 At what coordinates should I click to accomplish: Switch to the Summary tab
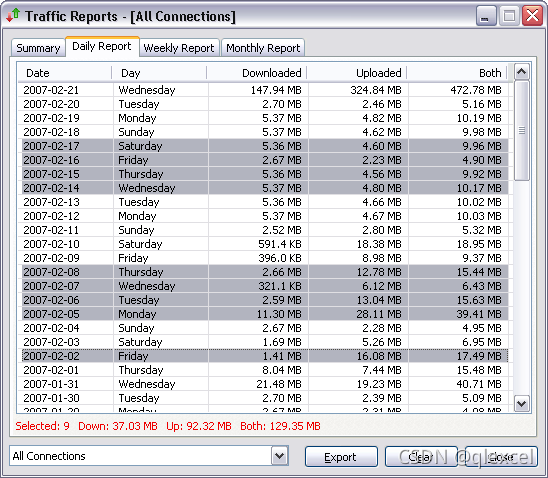[38, 48]
